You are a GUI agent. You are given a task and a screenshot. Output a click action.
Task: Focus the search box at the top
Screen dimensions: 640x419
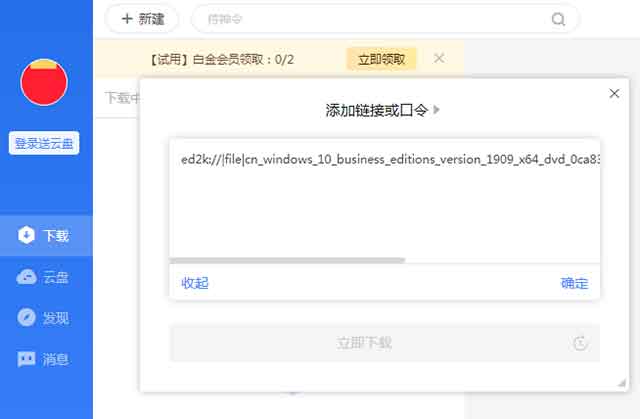pos(380,19)
